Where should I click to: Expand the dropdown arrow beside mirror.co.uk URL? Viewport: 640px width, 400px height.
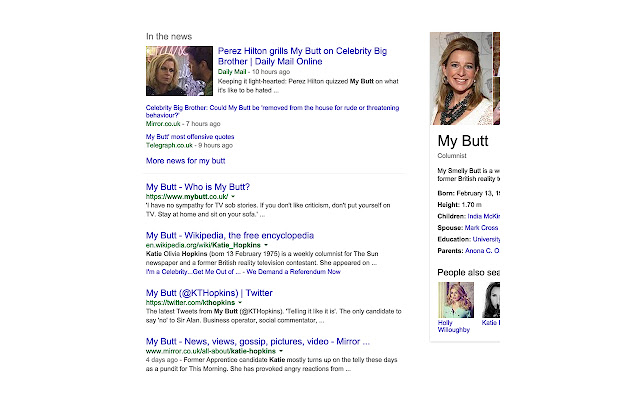tap(281, 351)
